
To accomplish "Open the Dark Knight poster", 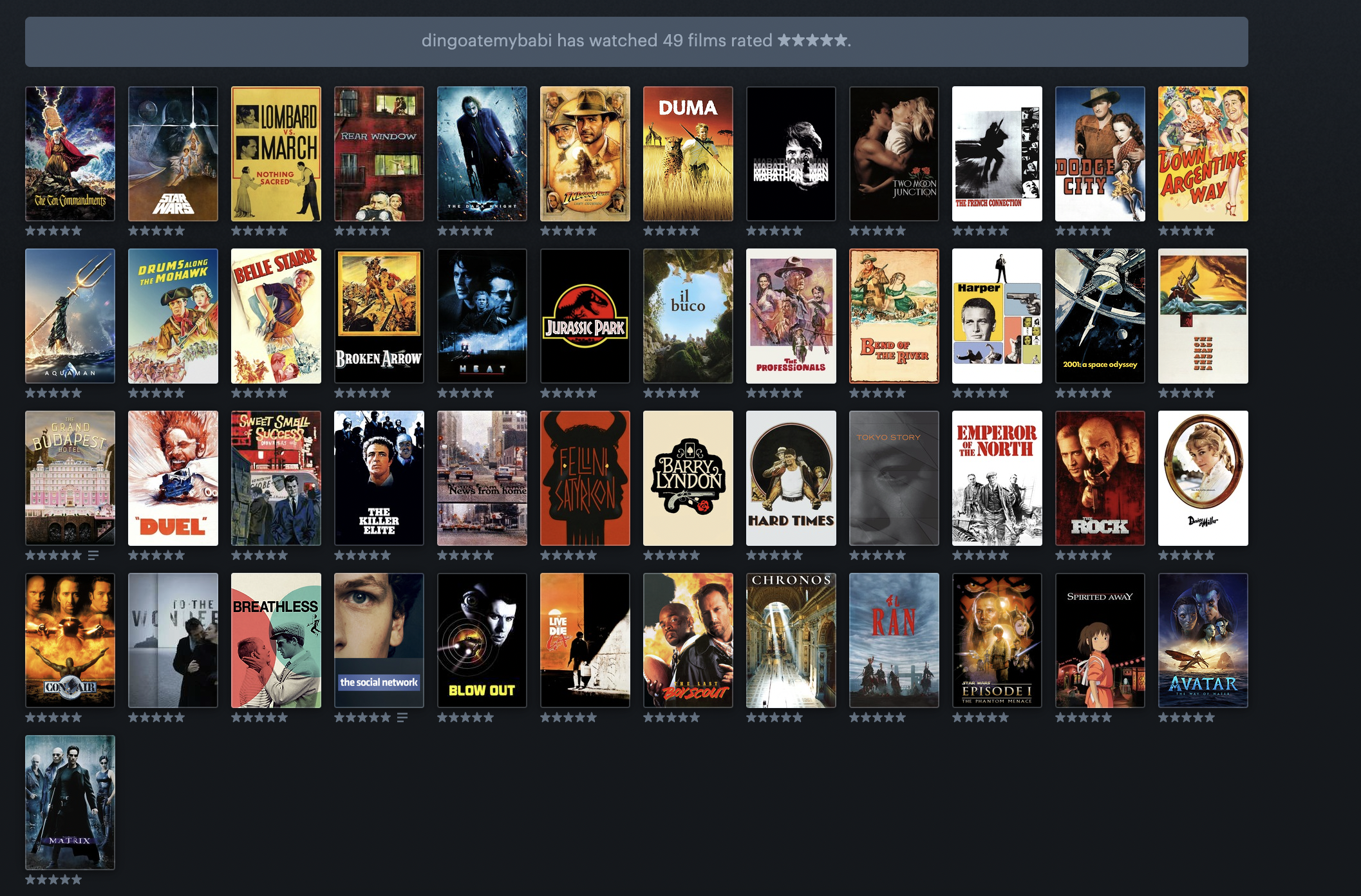I will pos(482,154).
